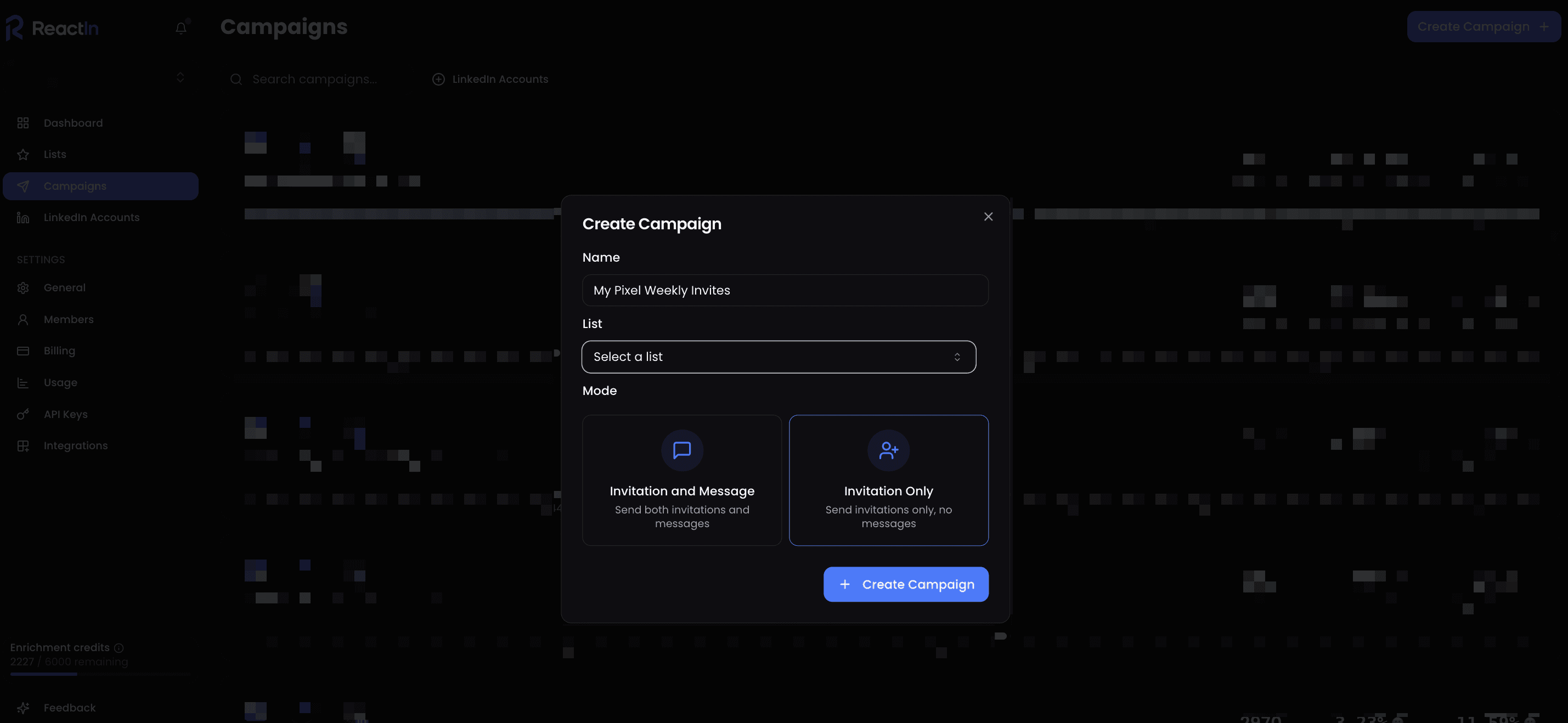Click the Lists star icon
Screen dimensions: 1568x723
click(x=23, y=155)
